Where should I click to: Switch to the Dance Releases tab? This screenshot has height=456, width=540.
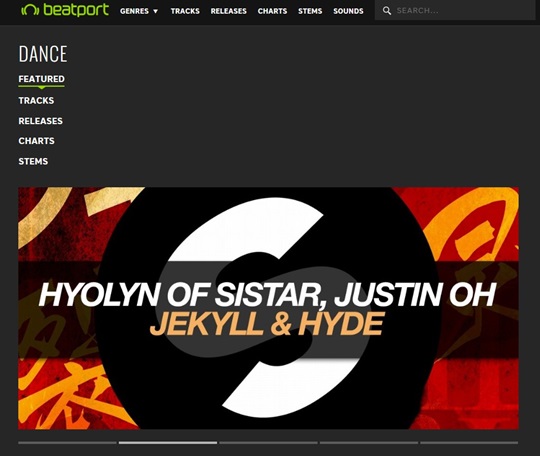point(41,121)
